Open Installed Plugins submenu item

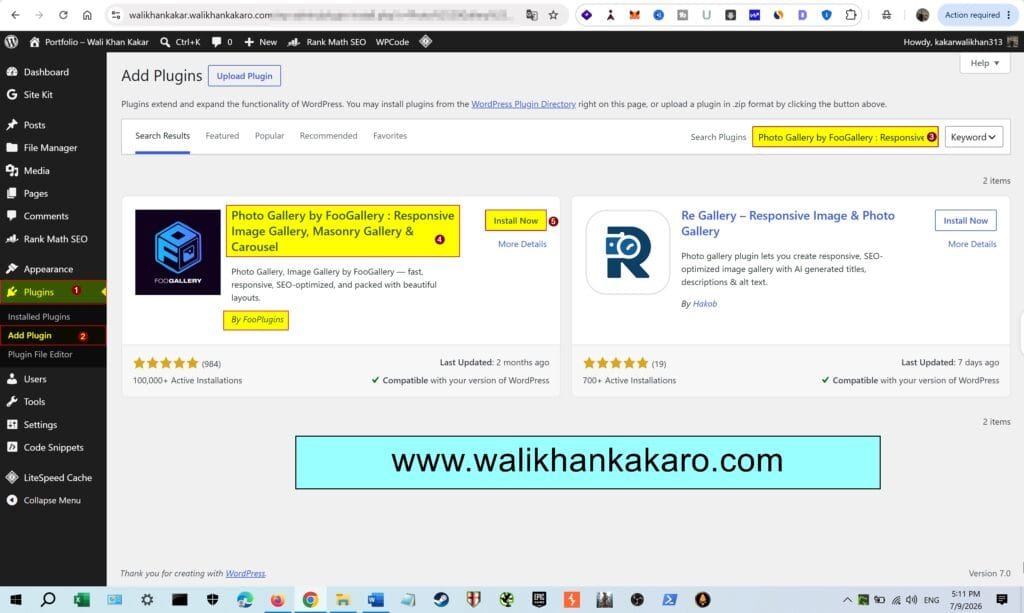[x=39, y=317]
